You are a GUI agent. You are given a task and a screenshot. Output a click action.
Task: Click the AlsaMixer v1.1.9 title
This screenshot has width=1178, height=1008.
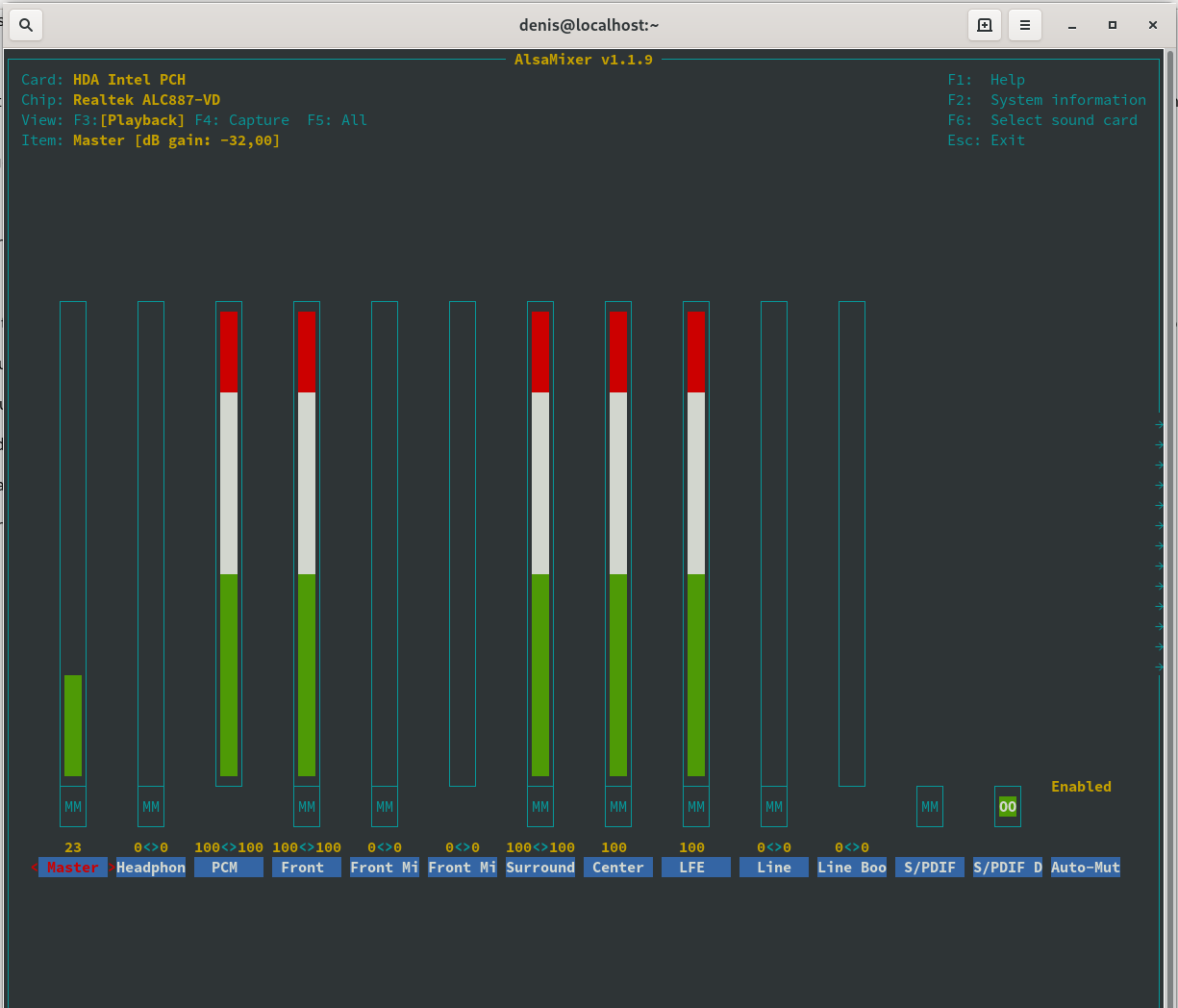[584, 60]
